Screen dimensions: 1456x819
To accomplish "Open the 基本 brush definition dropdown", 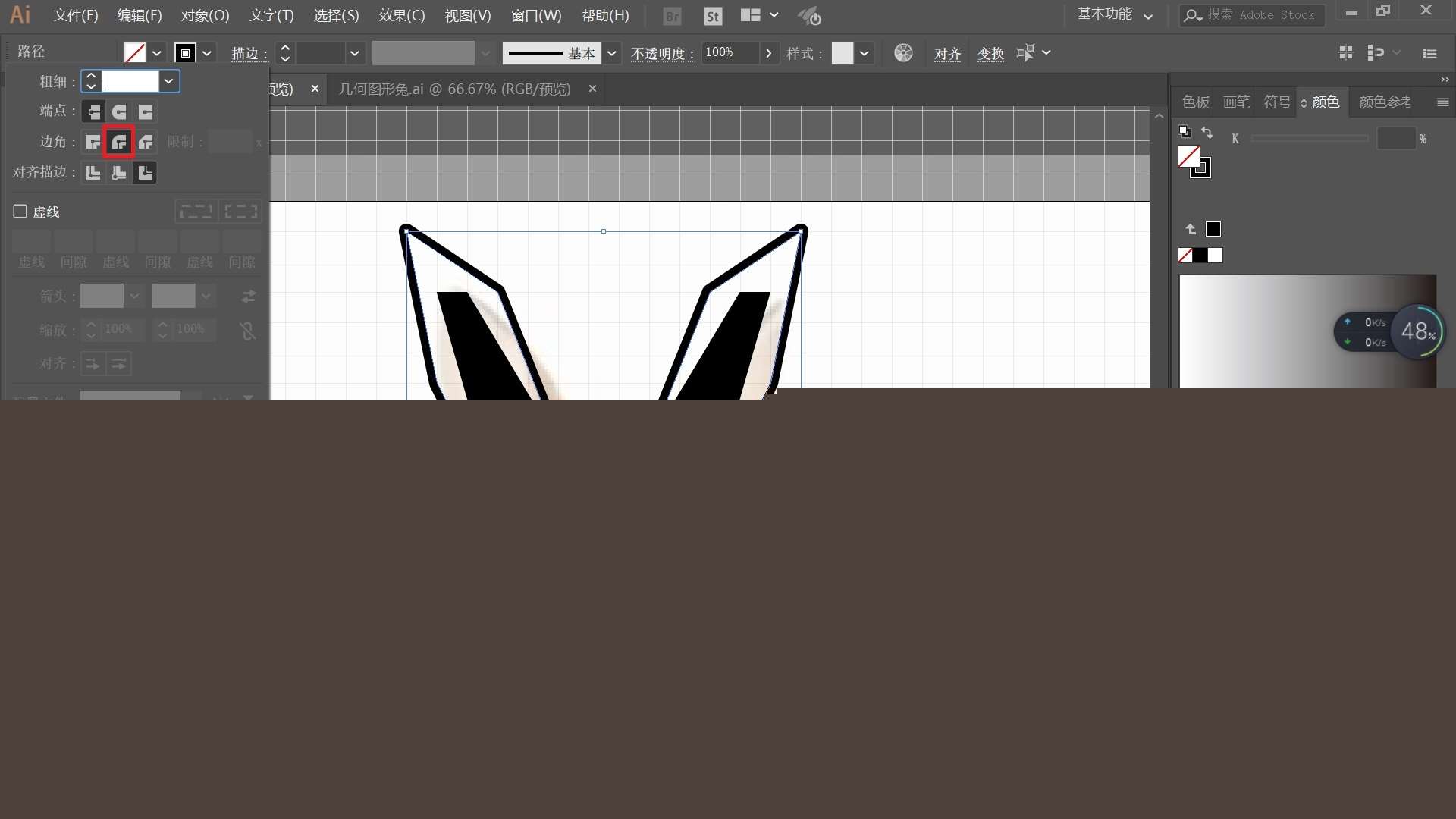I will point(611,53).
